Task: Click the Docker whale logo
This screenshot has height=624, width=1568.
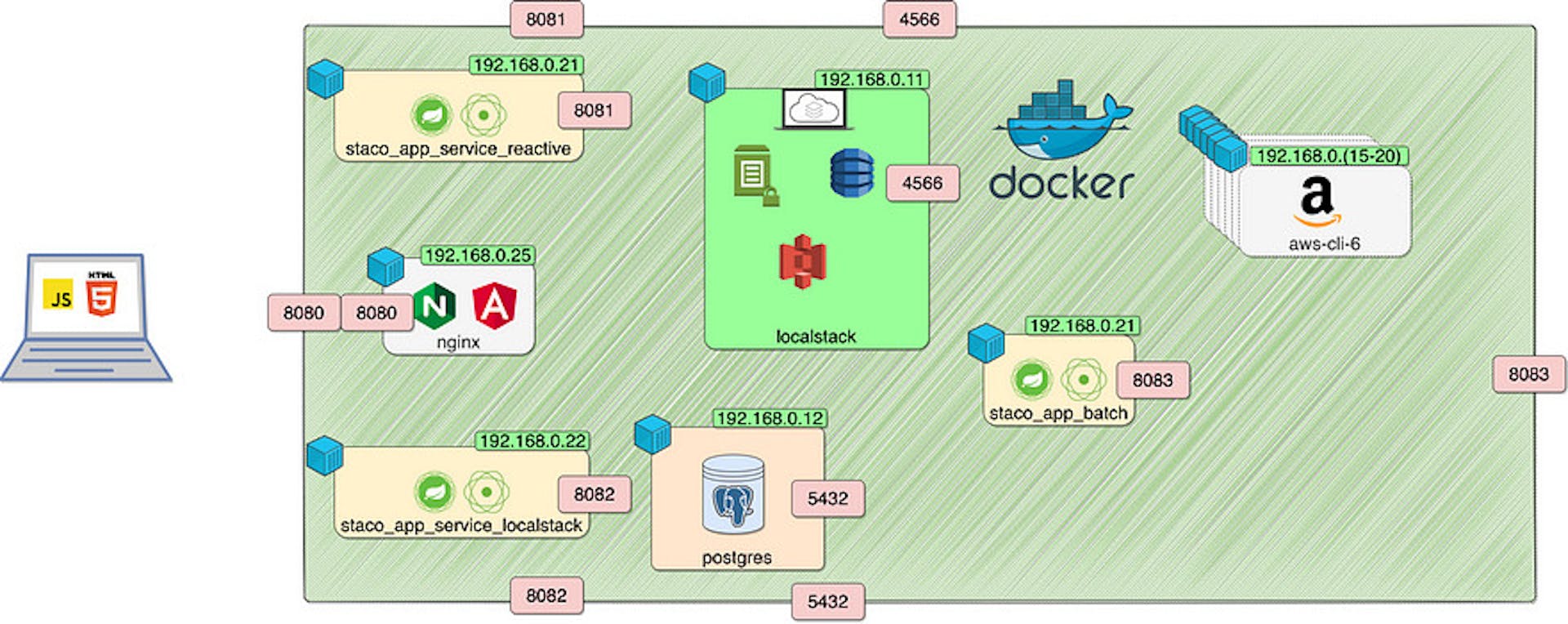Action: point(1062,120)
